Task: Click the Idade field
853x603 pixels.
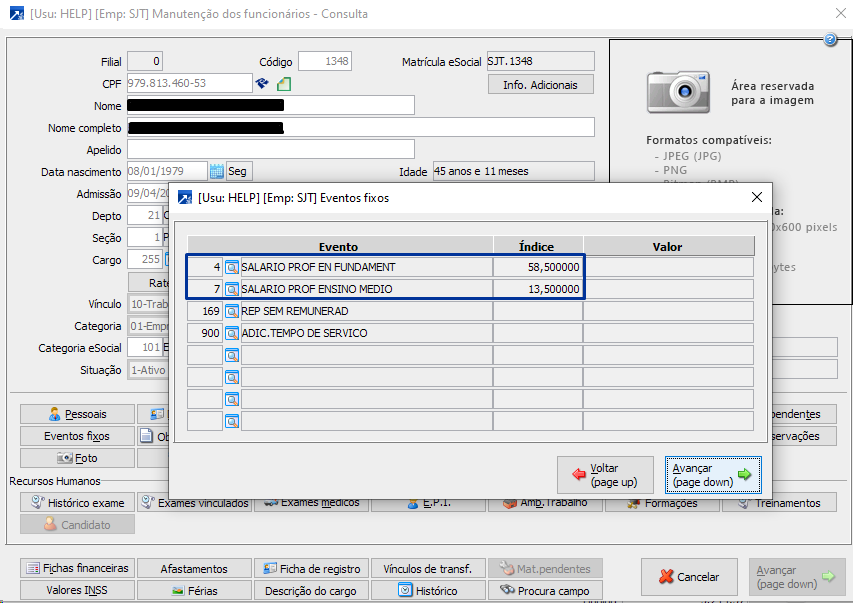Action: tap(514, 171)
